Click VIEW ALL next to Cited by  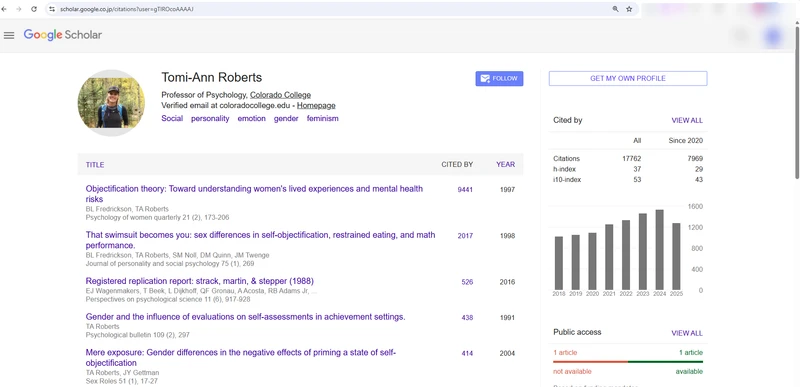pos(687,121)
